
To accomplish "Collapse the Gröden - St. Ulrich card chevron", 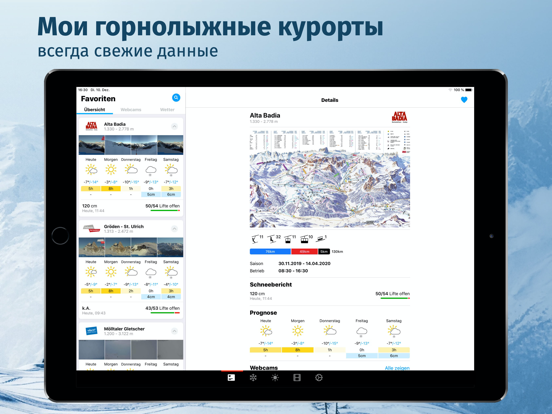I will coord(174,229).
